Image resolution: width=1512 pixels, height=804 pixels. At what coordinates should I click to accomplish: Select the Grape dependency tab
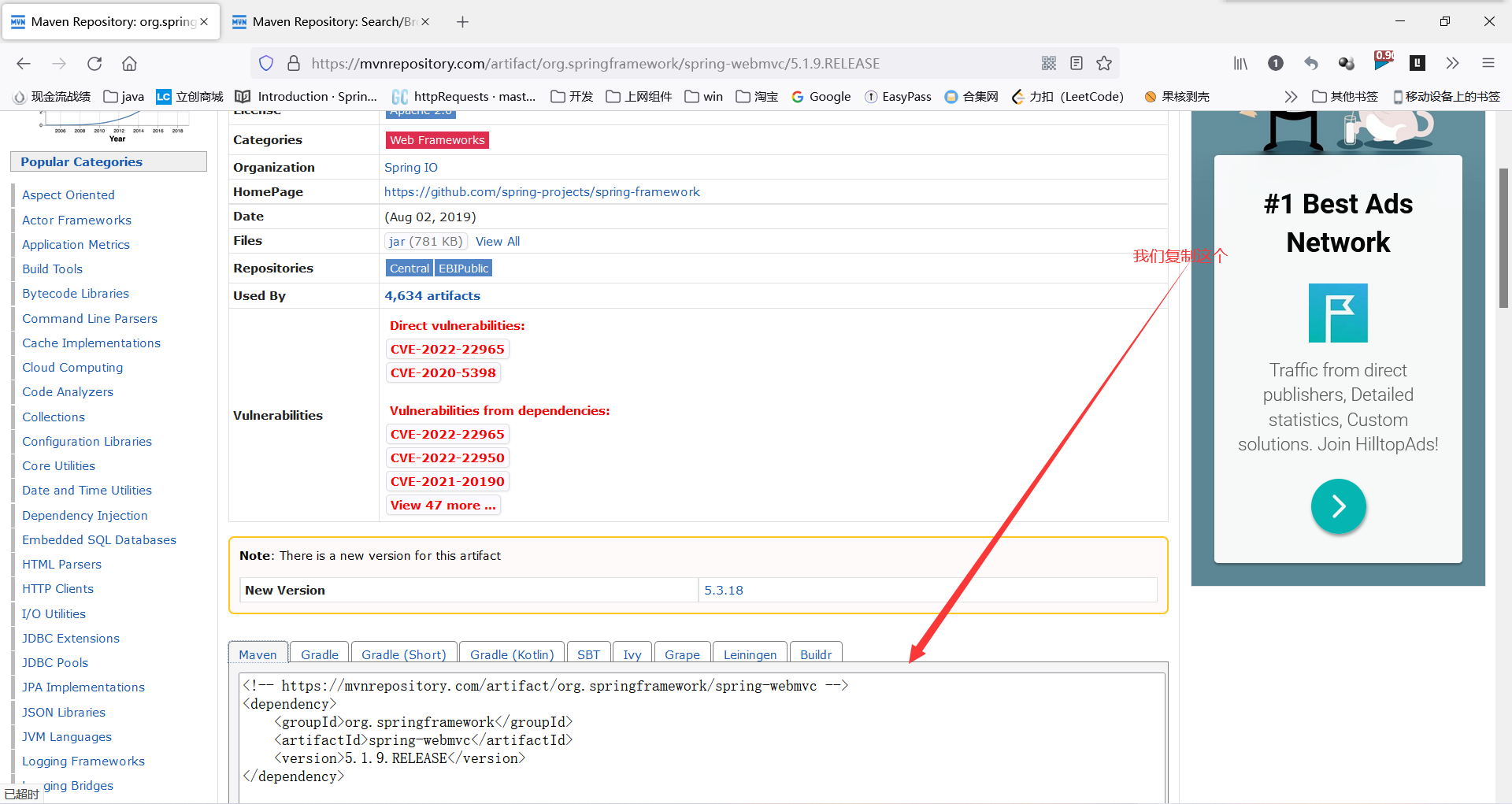pos(682,654)
